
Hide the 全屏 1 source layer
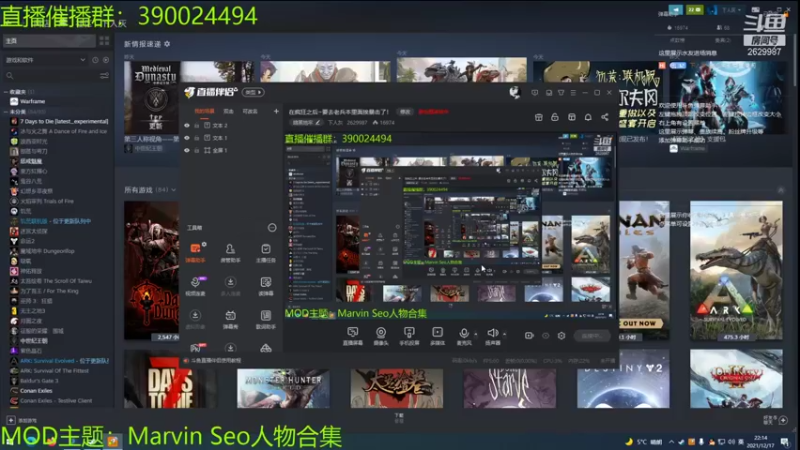(x=187, y=151)
